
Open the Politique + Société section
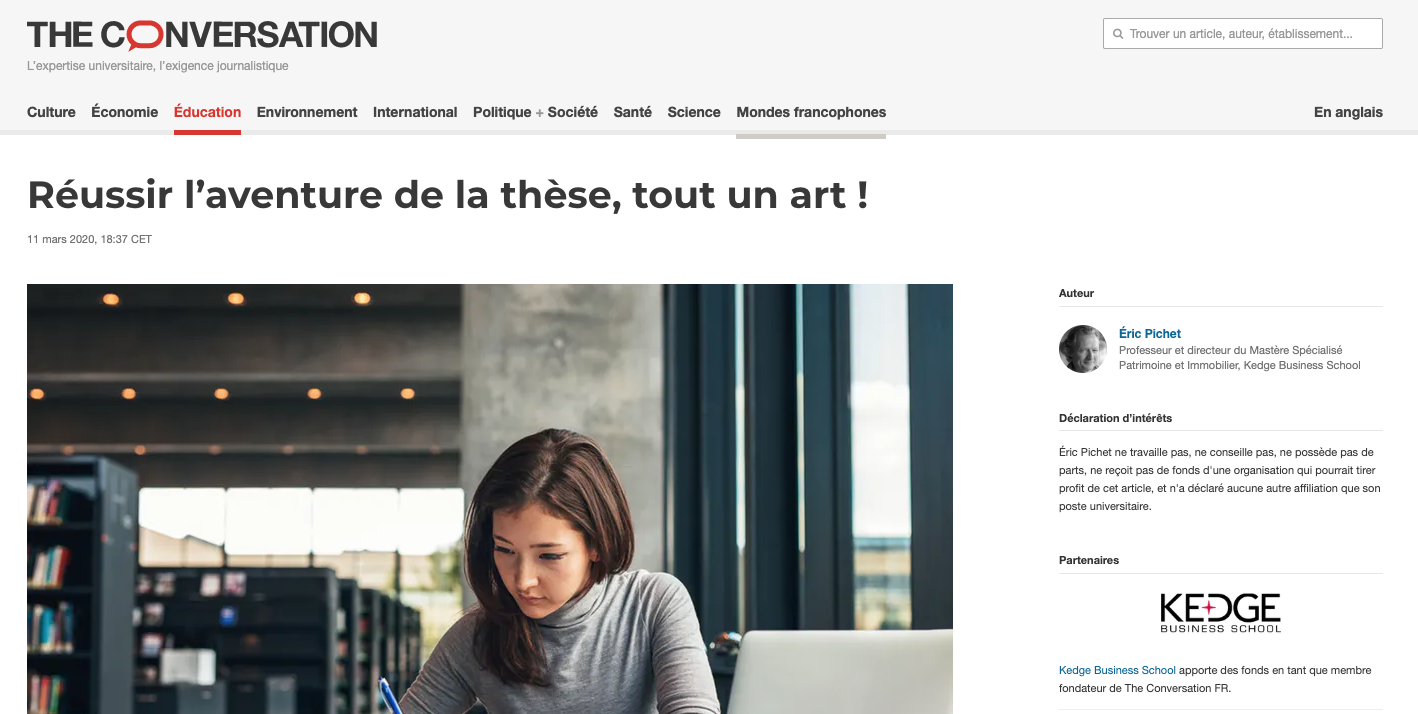pyautogui.click(x=535, y=112)
